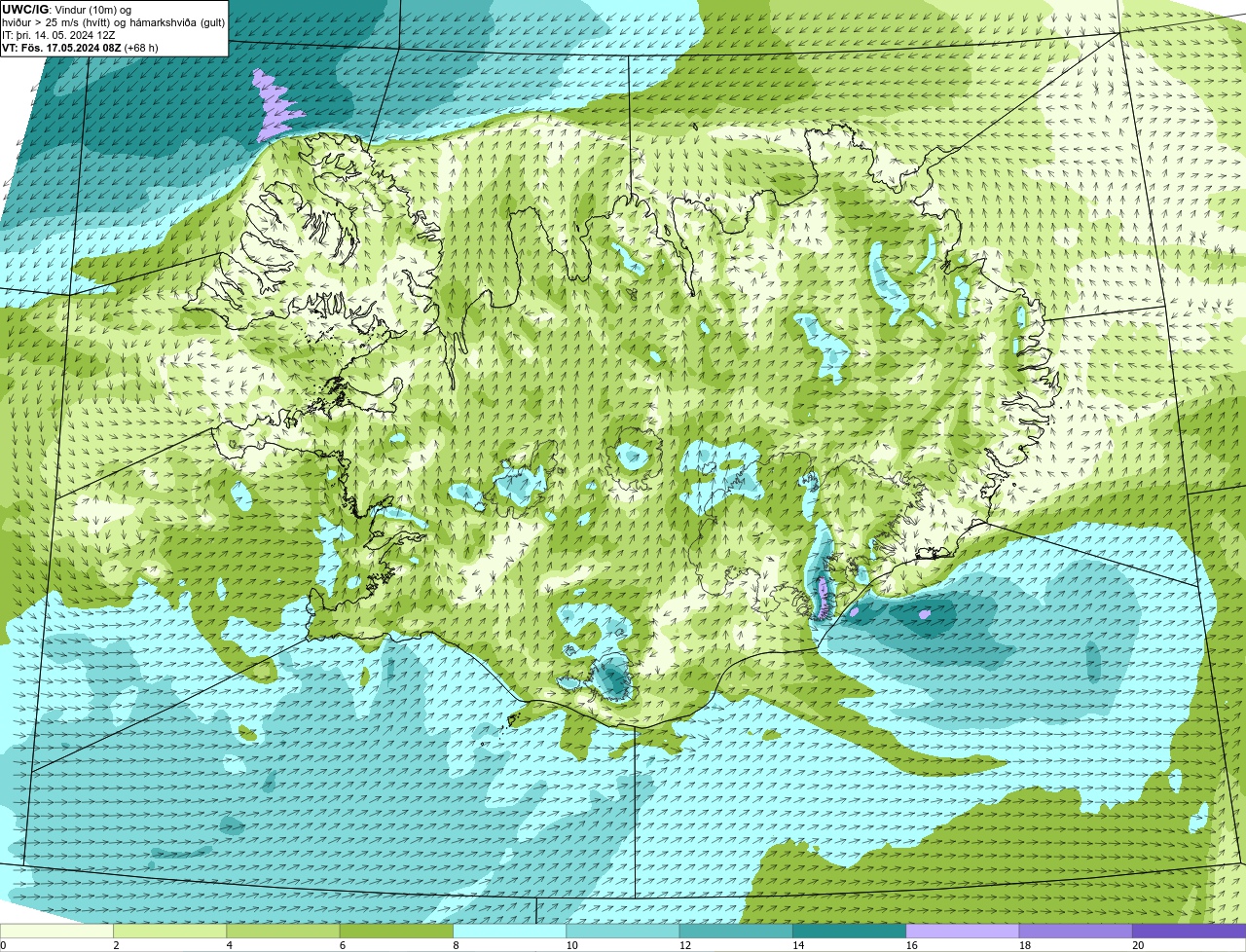
Task: Click the legend label "20"
Action: [x=1138, y=945]
